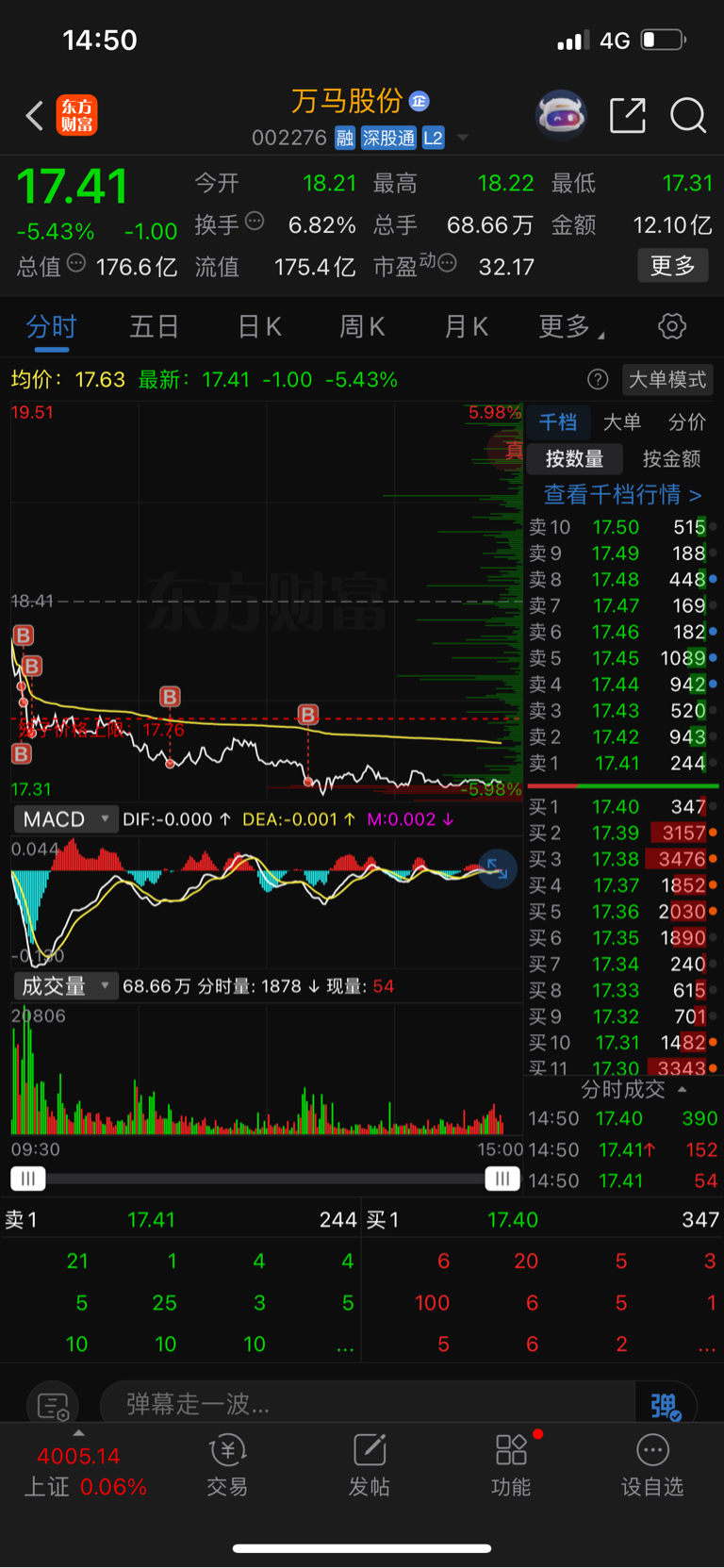Viewport: 724px width, 1568px height.
Task: Tap the share export icon
Action: [628, 115]
